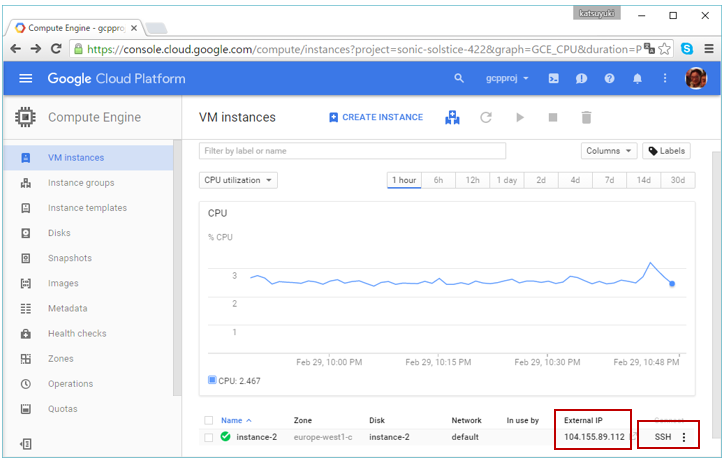The width and height of the screenshot is (723, 459).
Task: Click browser back arrow
Action: [x=16, y=48]
